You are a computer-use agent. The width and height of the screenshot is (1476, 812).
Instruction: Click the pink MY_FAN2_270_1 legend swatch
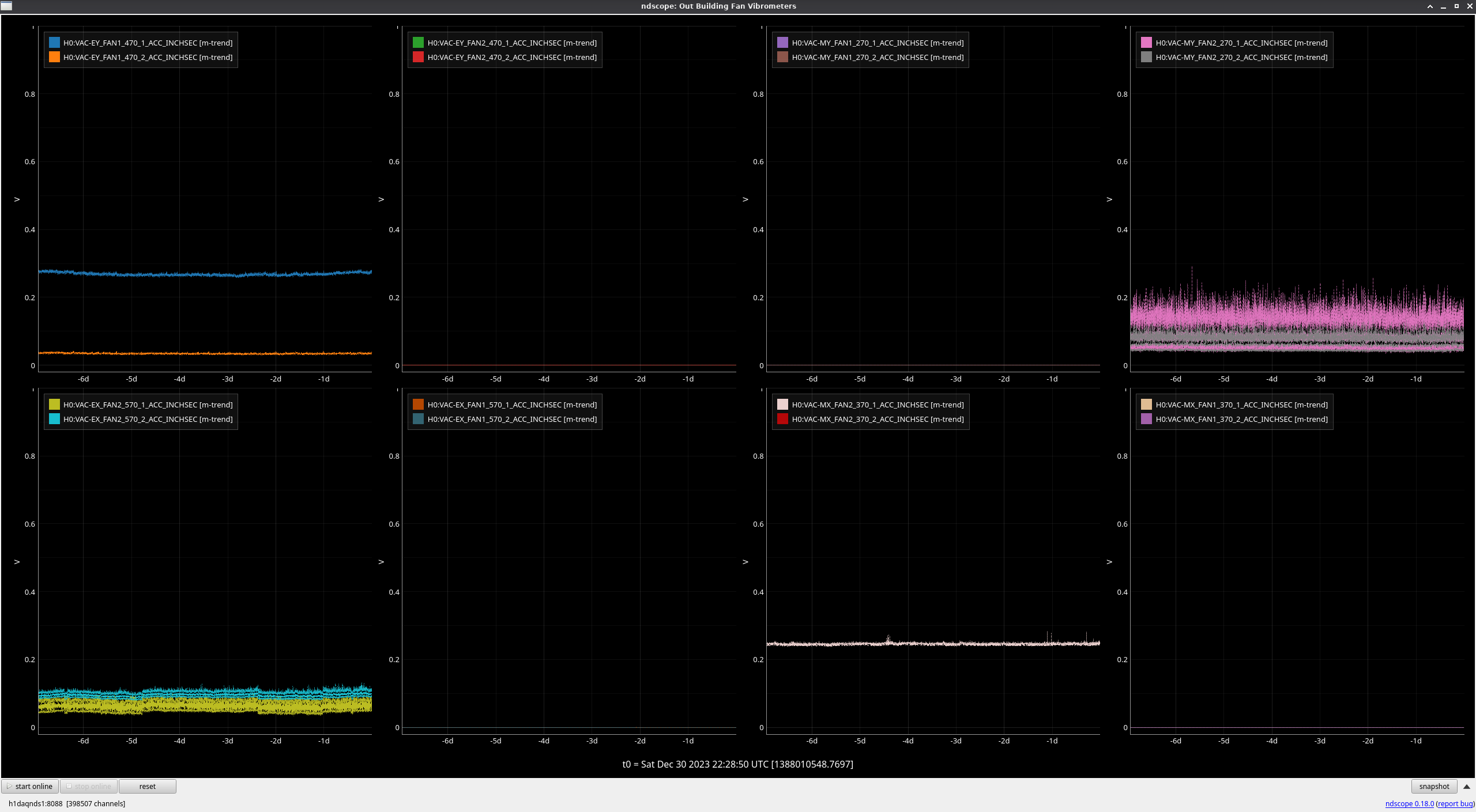[1146, 43]
